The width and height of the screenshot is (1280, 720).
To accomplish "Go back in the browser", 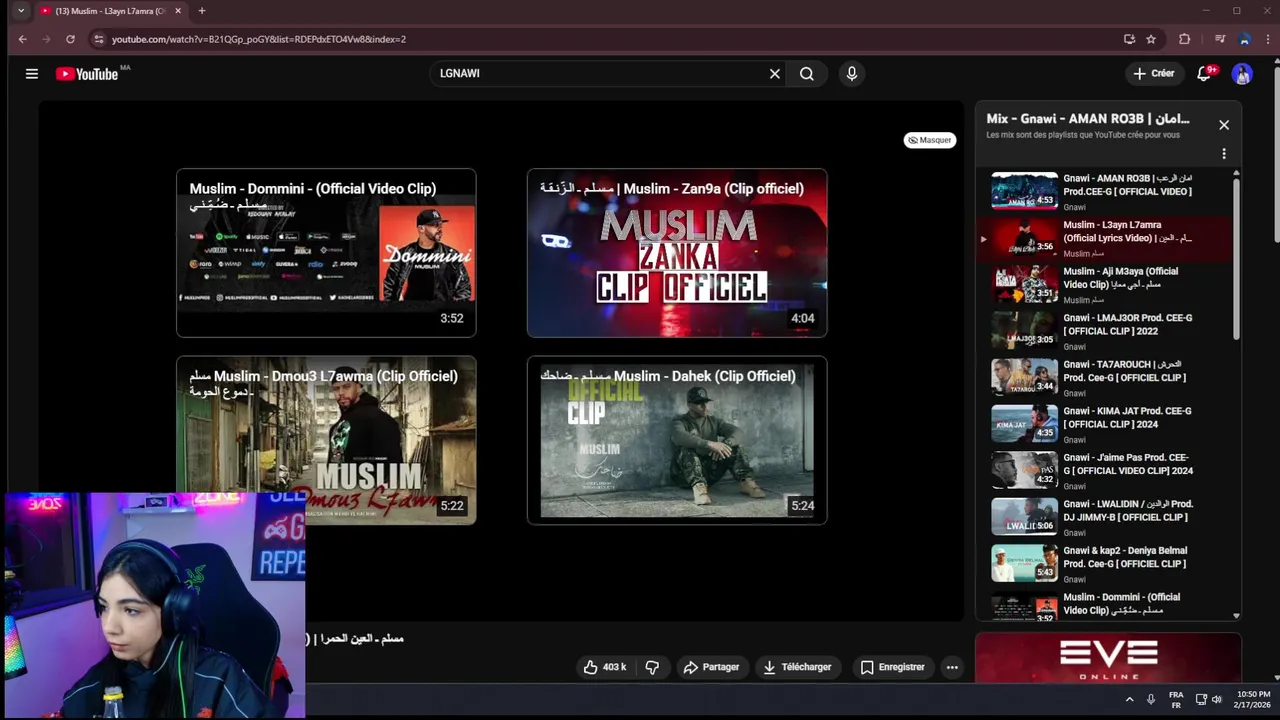I will (22, 39).
